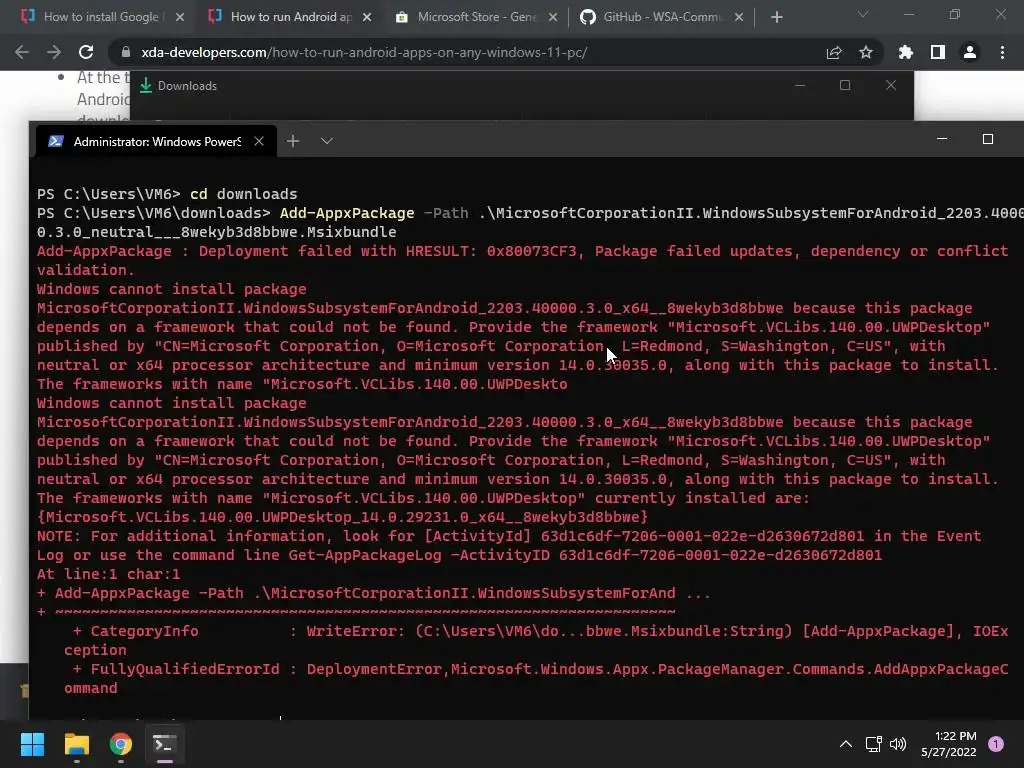
Task: Show hidden system tray icons
Action: pos(846,744)
